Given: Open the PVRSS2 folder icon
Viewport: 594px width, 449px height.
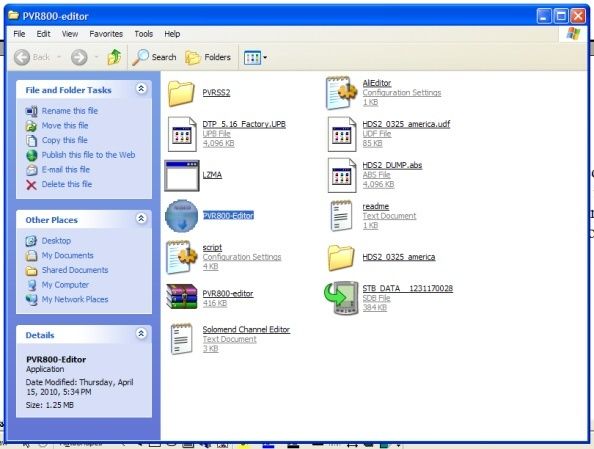Looking at the screenshot, I should pos(181,93).
